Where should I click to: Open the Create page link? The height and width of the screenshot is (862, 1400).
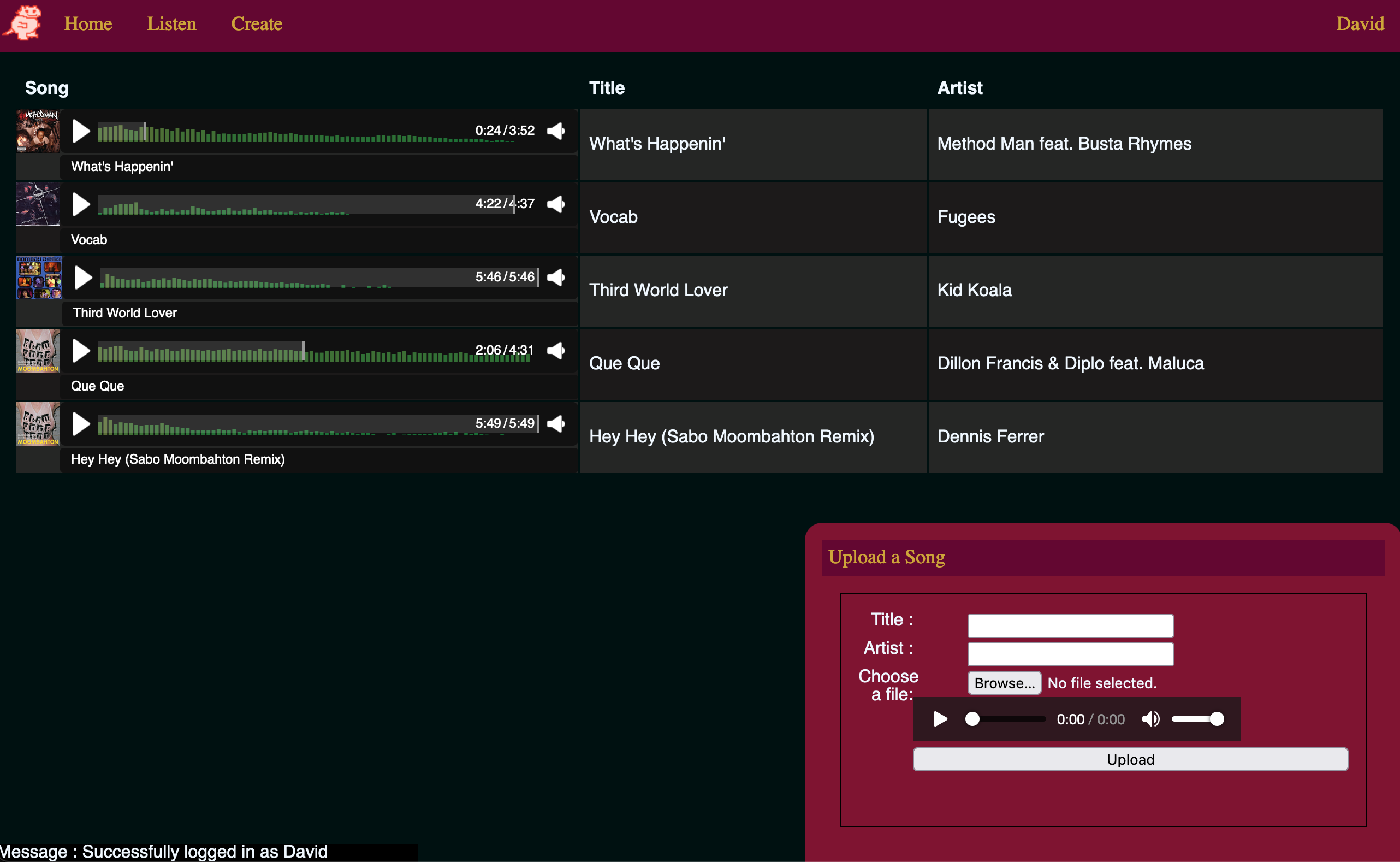[x=257, y=24]
